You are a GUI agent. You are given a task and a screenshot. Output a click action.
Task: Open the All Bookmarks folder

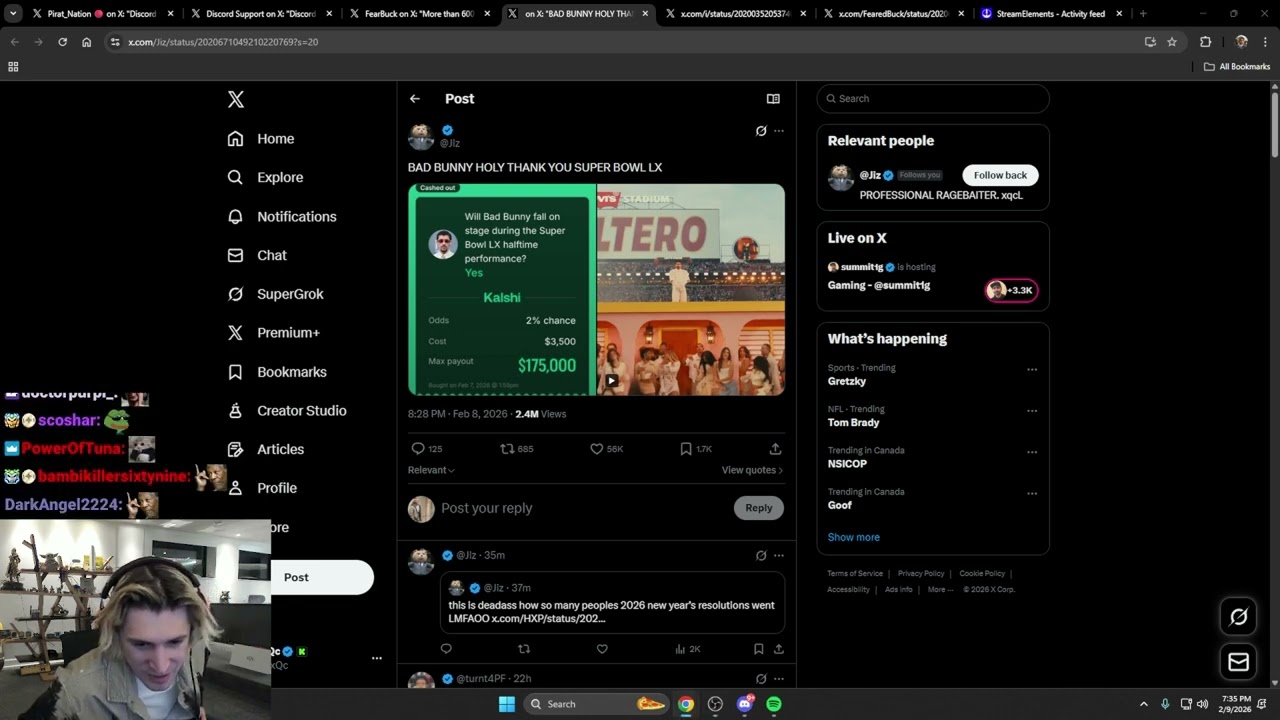[1237, 67]
